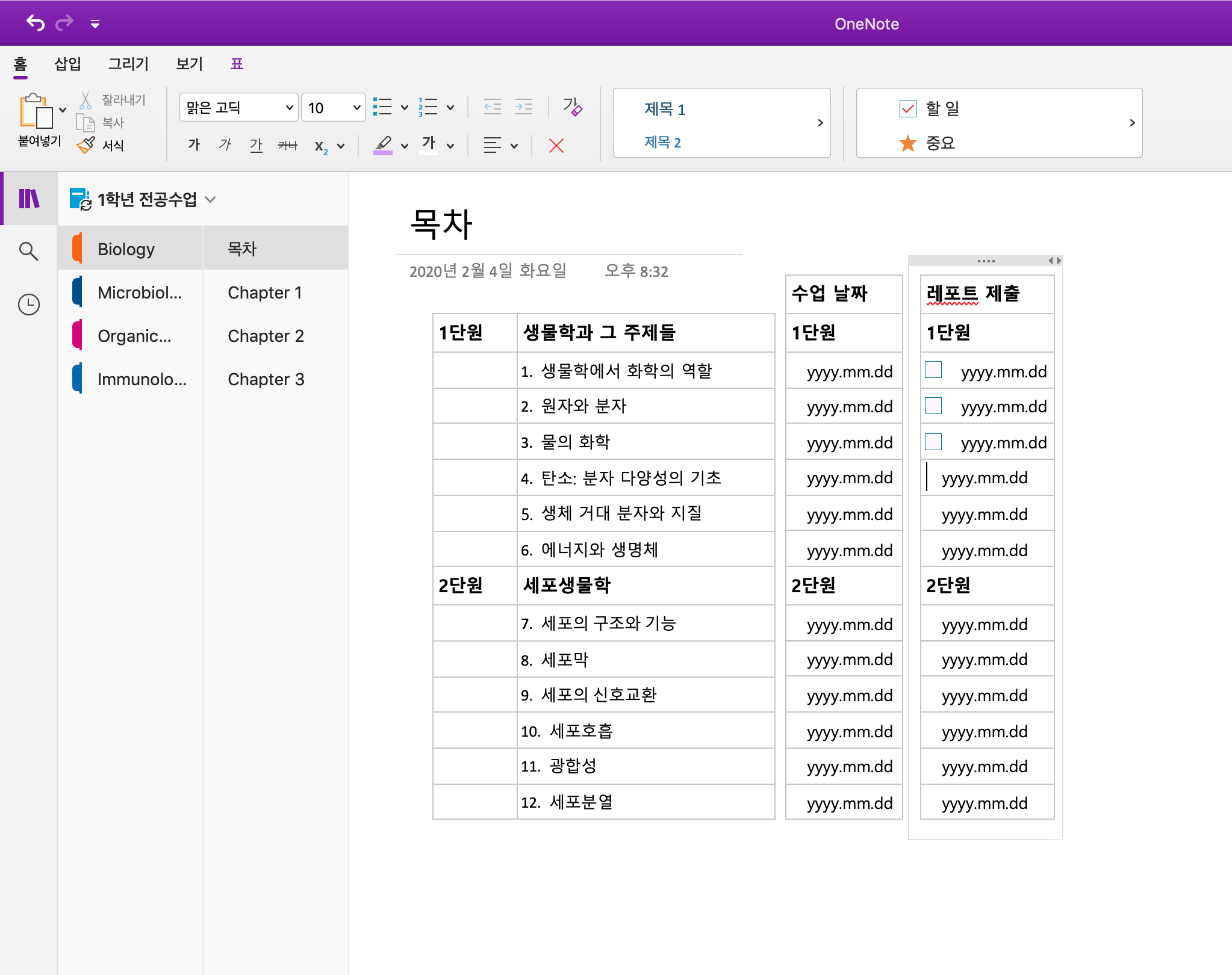1232x975 pixels.
Task: Expand the font size 10 dropdown
Action: click(356, 108)
